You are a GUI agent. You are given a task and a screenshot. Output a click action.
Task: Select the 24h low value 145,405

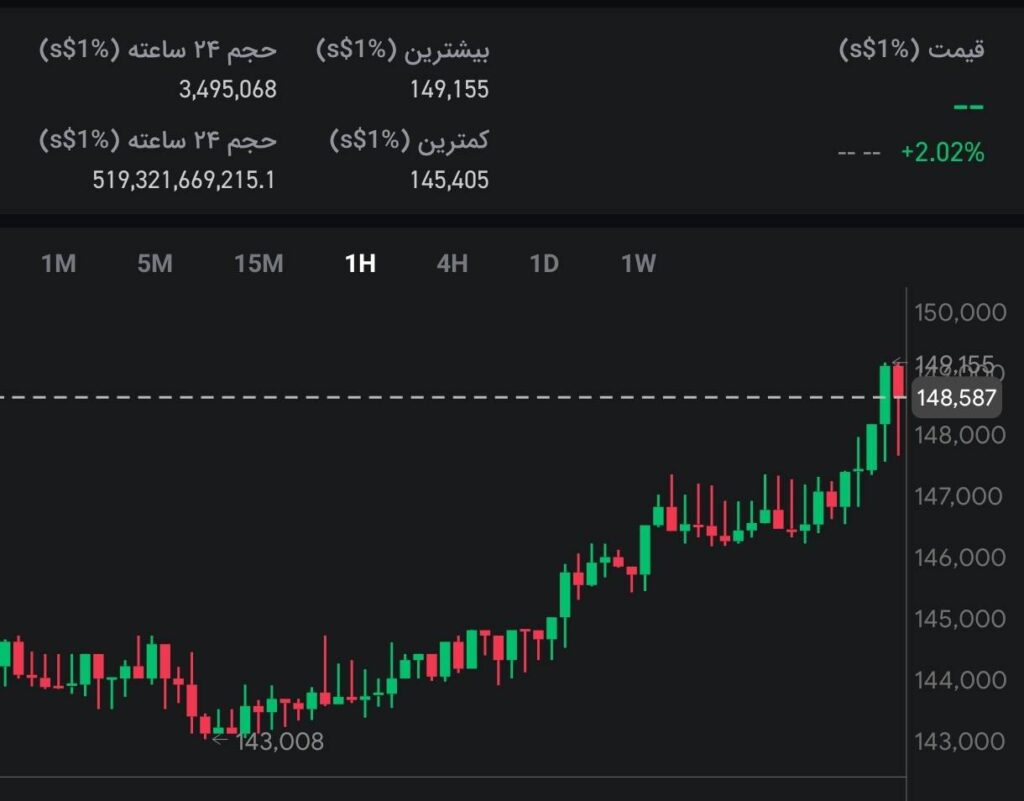pos(450,180)
